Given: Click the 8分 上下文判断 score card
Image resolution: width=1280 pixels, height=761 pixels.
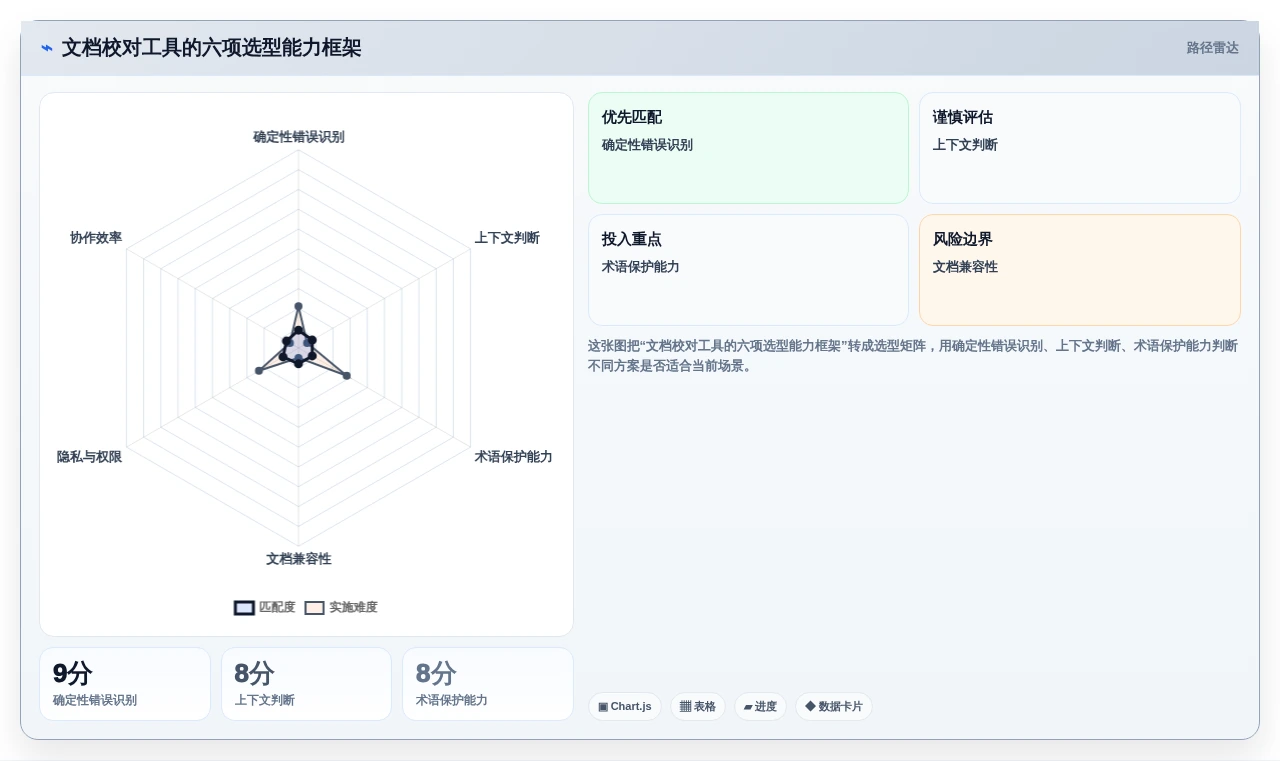Looking at the screenshot, I should 306,684.
